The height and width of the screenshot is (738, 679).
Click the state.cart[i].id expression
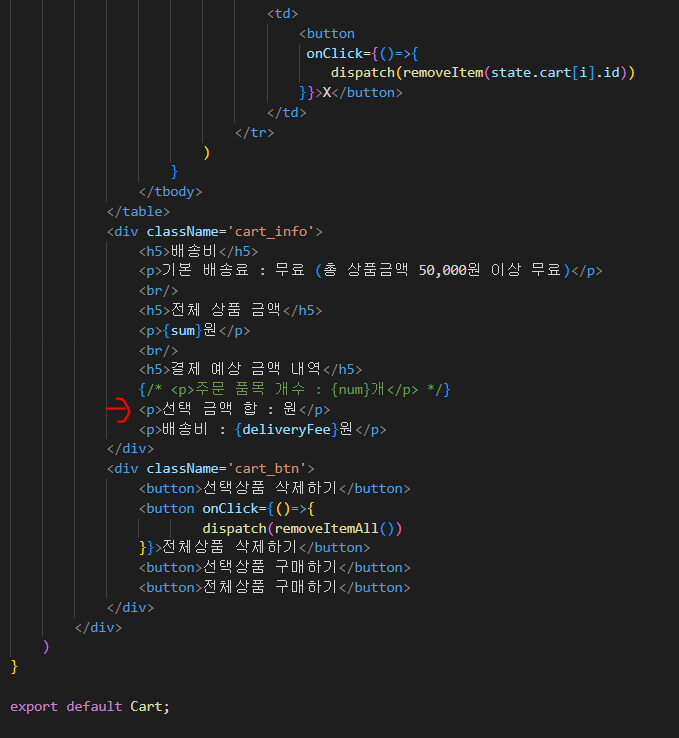(555, 73)
